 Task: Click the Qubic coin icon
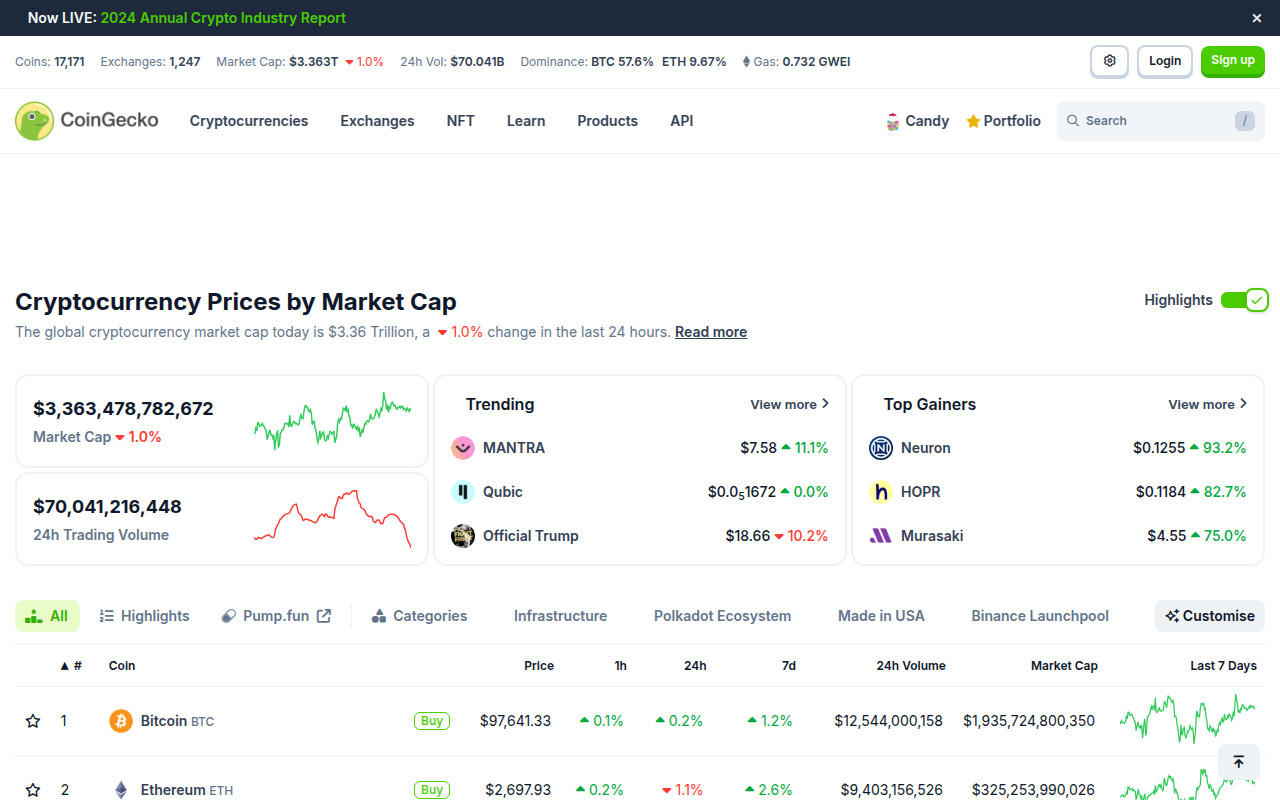(462, 492)
